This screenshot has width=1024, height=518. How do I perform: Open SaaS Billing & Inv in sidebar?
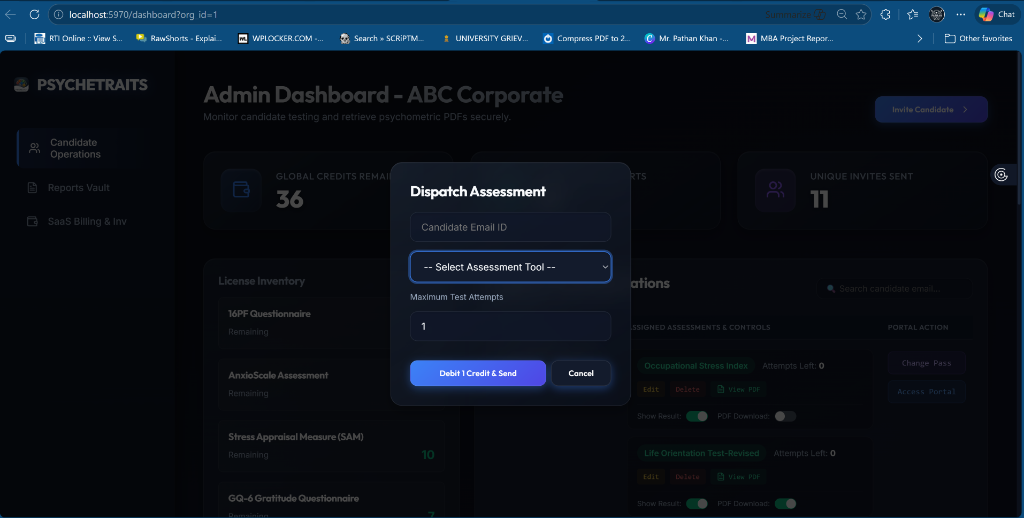point(81,221)
